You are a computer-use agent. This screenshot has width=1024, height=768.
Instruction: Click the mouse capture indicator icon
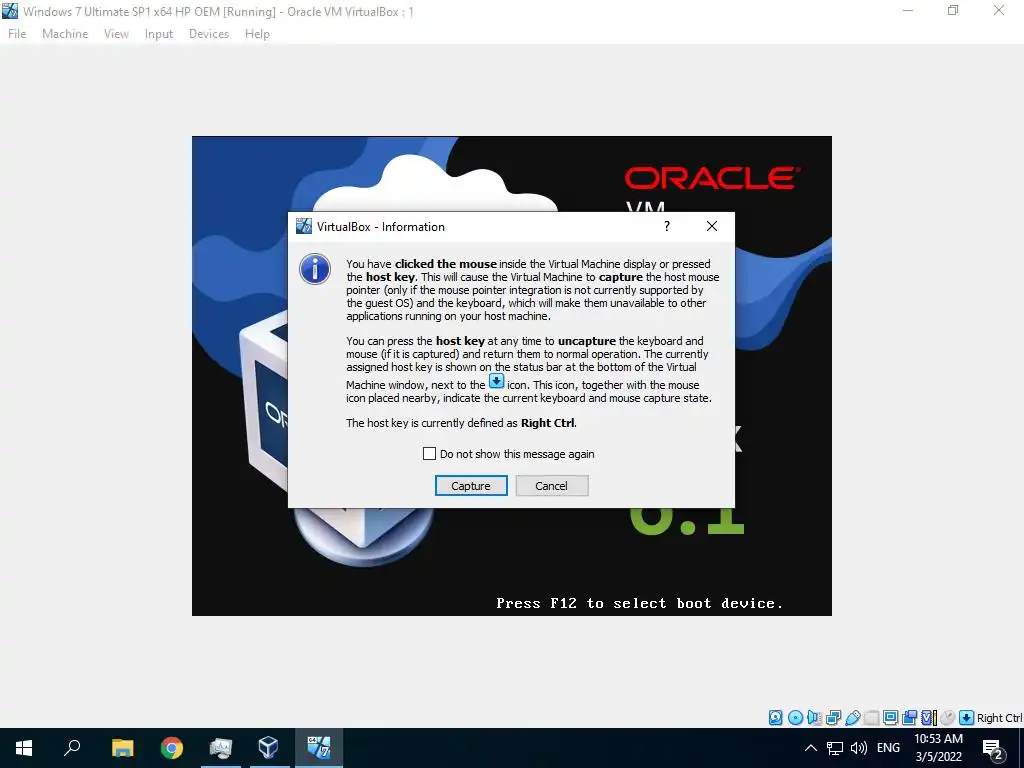(948, 718)
